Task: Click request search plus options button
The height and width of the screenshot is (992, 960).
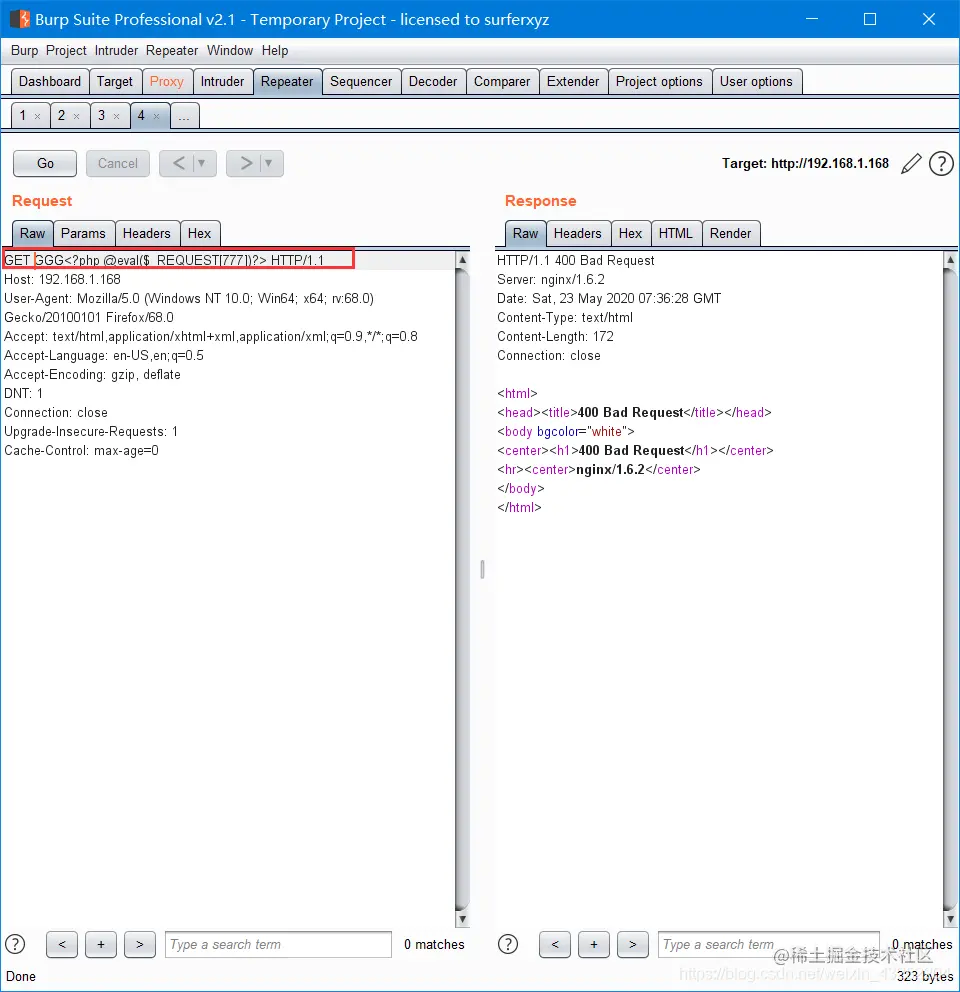Action: [x=101, y=945]
